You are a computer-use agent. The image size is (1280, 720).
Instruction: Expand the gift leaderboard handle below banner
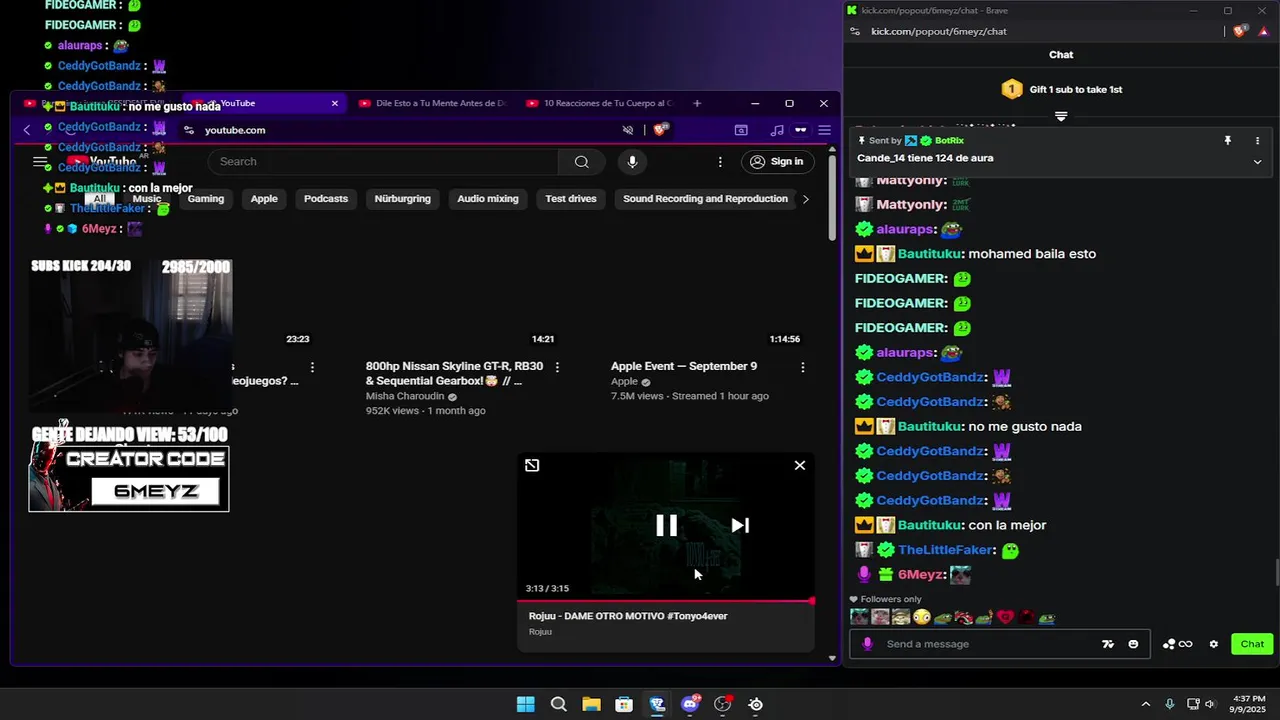pyautogui.click(x=1061, y=116)
